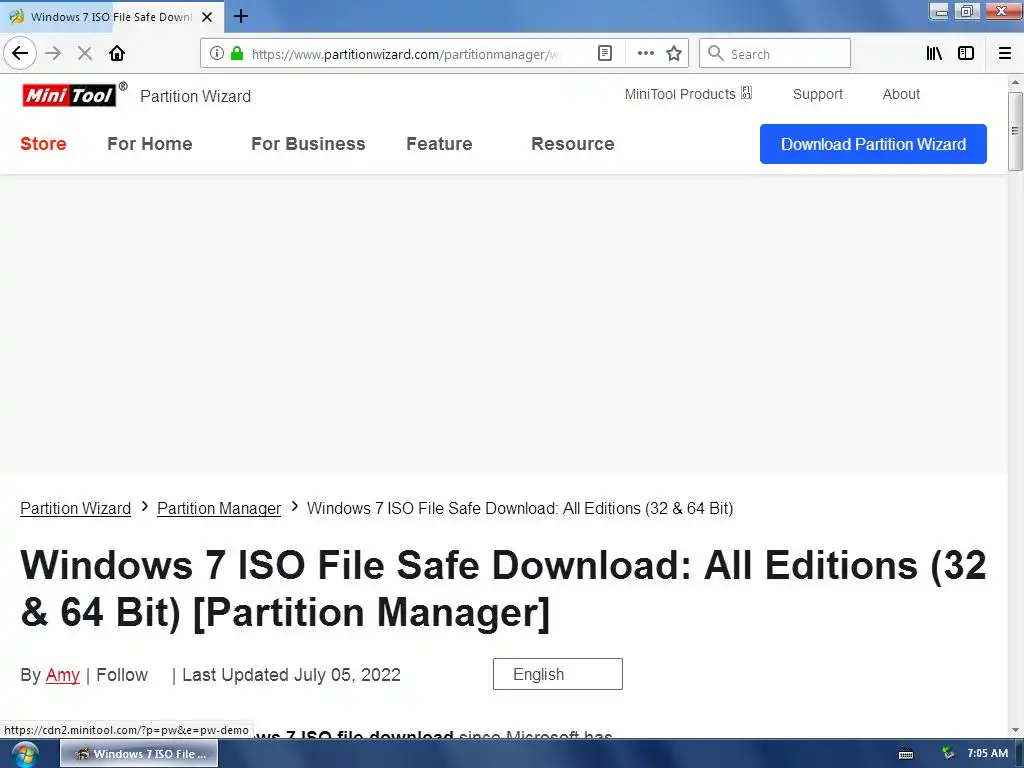Viewport: 1024px width, 768px height.
Task: Open Partition Manager breadcrumb link
Action: 219,508
